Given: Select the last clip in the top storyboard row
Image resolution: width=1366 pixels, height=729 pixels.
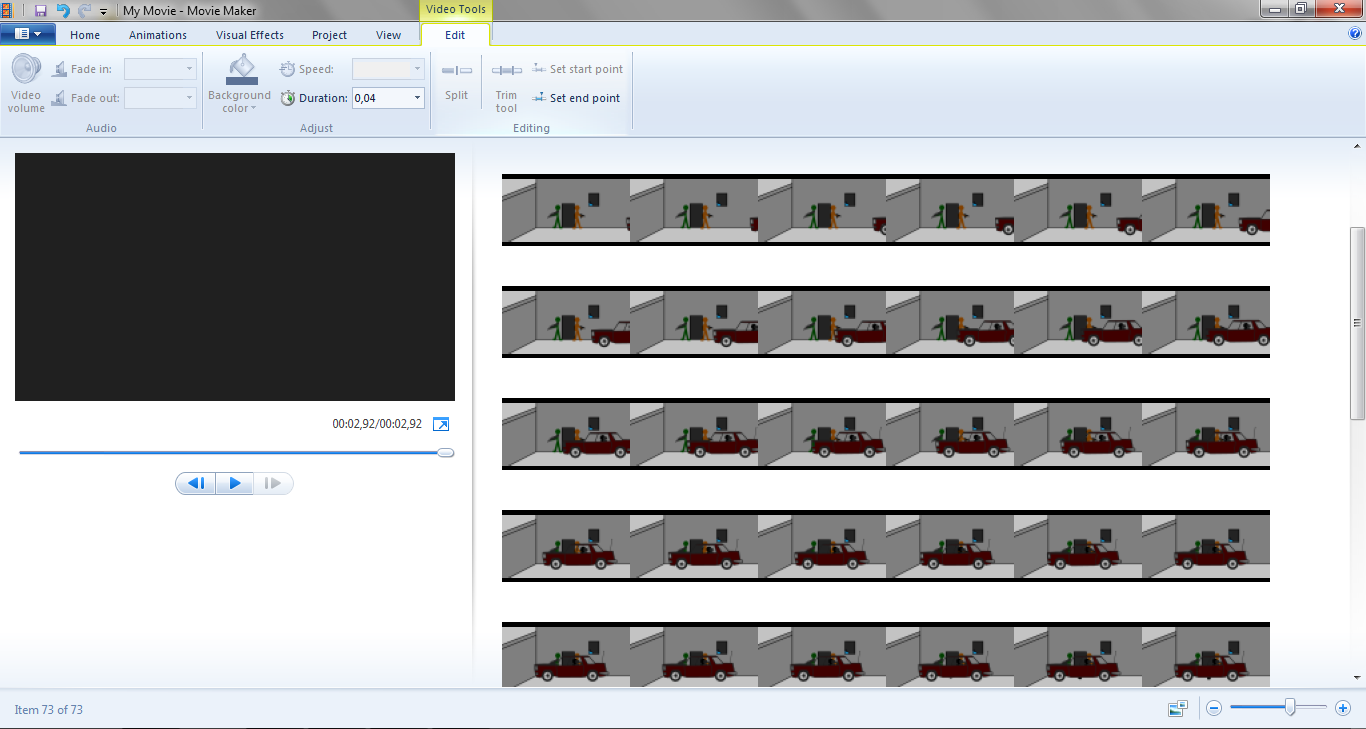Looking at the screenshot, I should click(x=1206, y=210).
